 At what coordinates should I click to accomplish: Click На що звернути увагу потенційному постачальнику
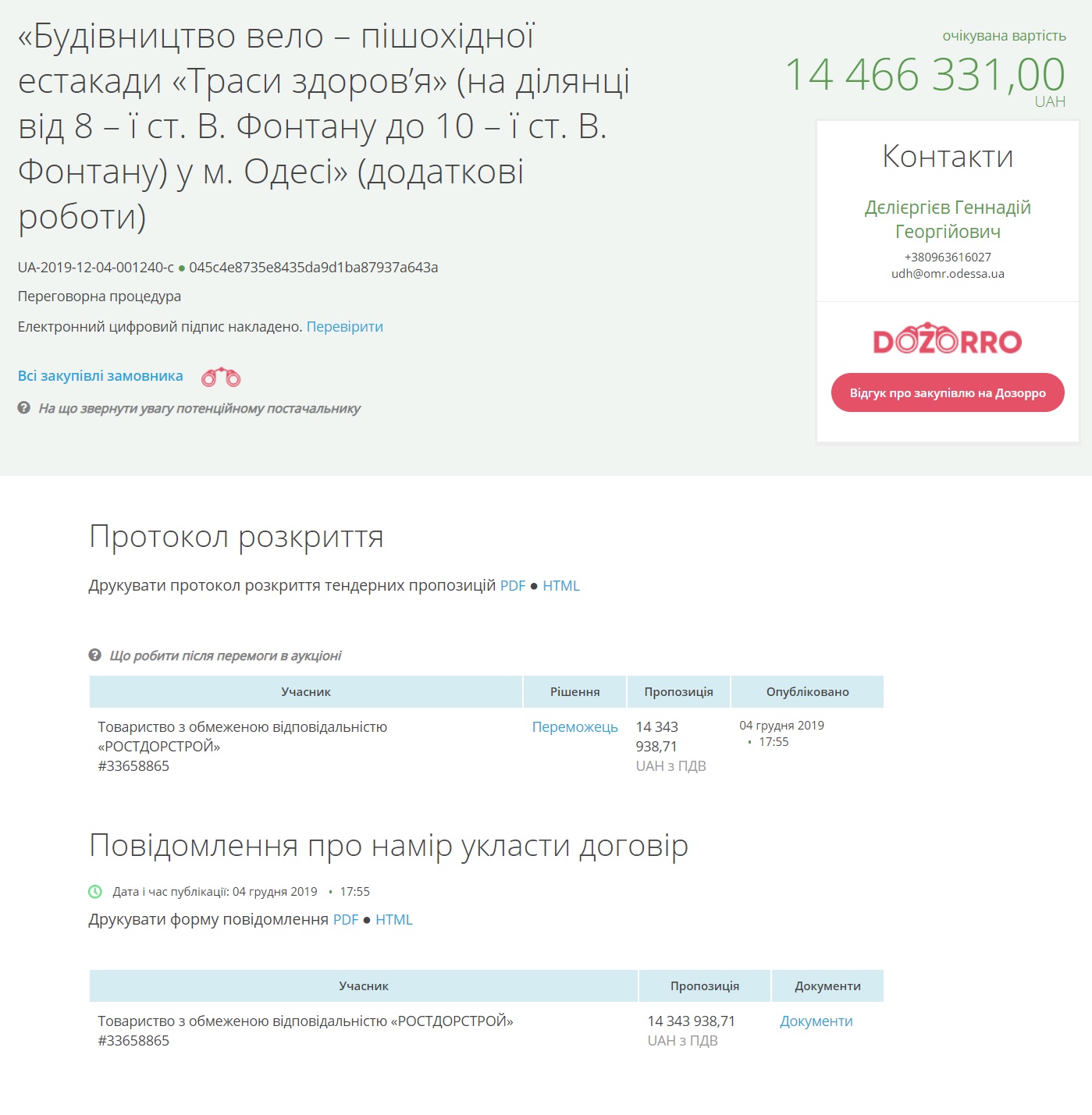click(200, 409)
